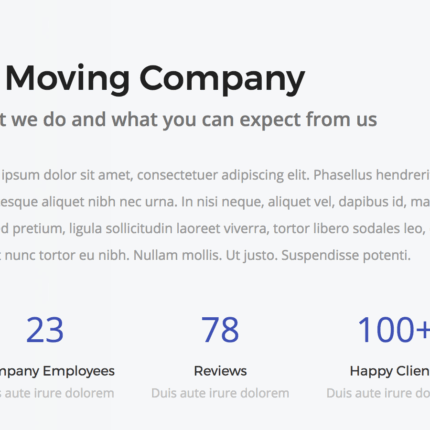The image size is (430, 430).
Task: Click description text under Happy Clients
Action: tap(378, 393)
